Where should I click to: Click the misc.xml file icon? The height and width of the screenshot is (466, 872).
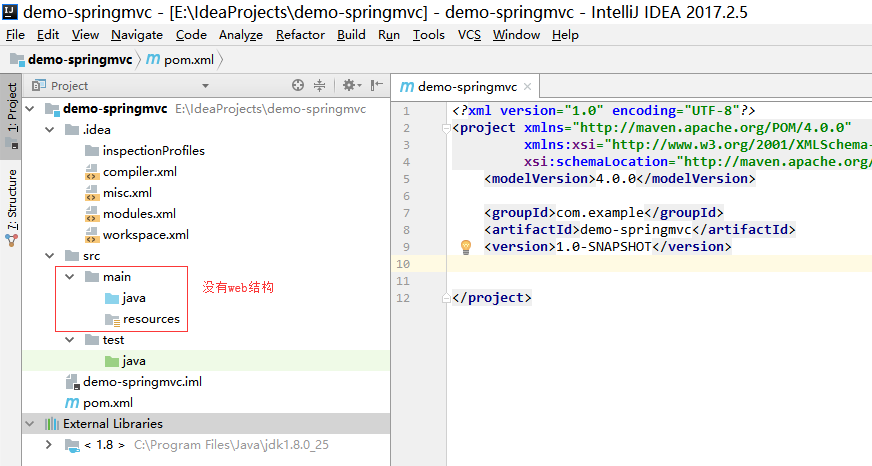click(92, 193)
